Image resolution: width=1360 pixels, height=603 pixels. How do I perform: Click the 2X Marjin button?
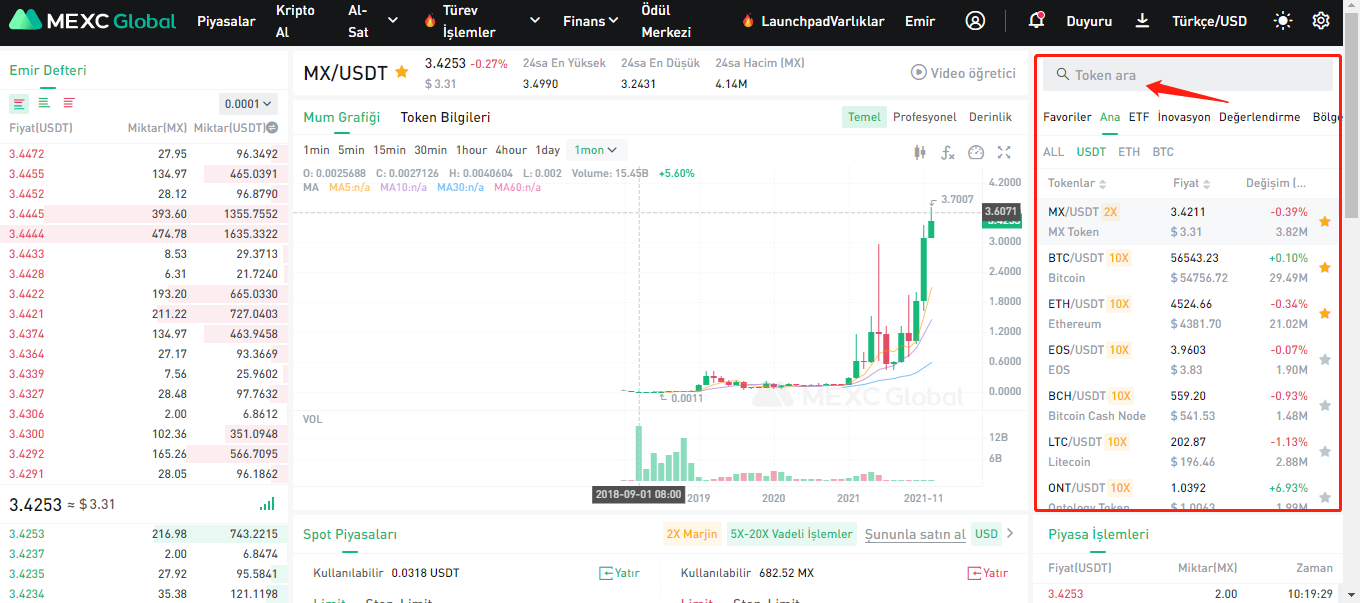(692, 534)
